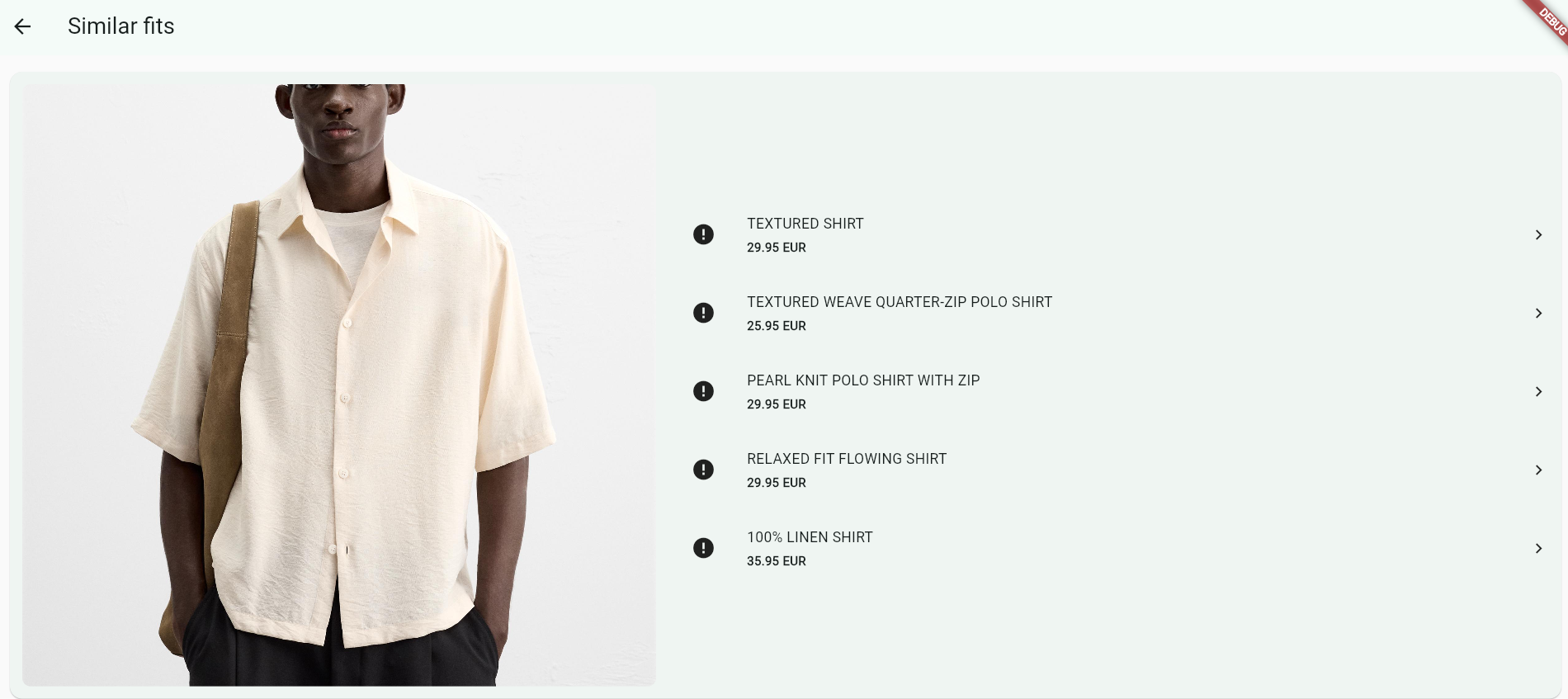Click the error icon beside 100% Linen Shirt
The image size is (1568, 699).
(x=703, y=548)
